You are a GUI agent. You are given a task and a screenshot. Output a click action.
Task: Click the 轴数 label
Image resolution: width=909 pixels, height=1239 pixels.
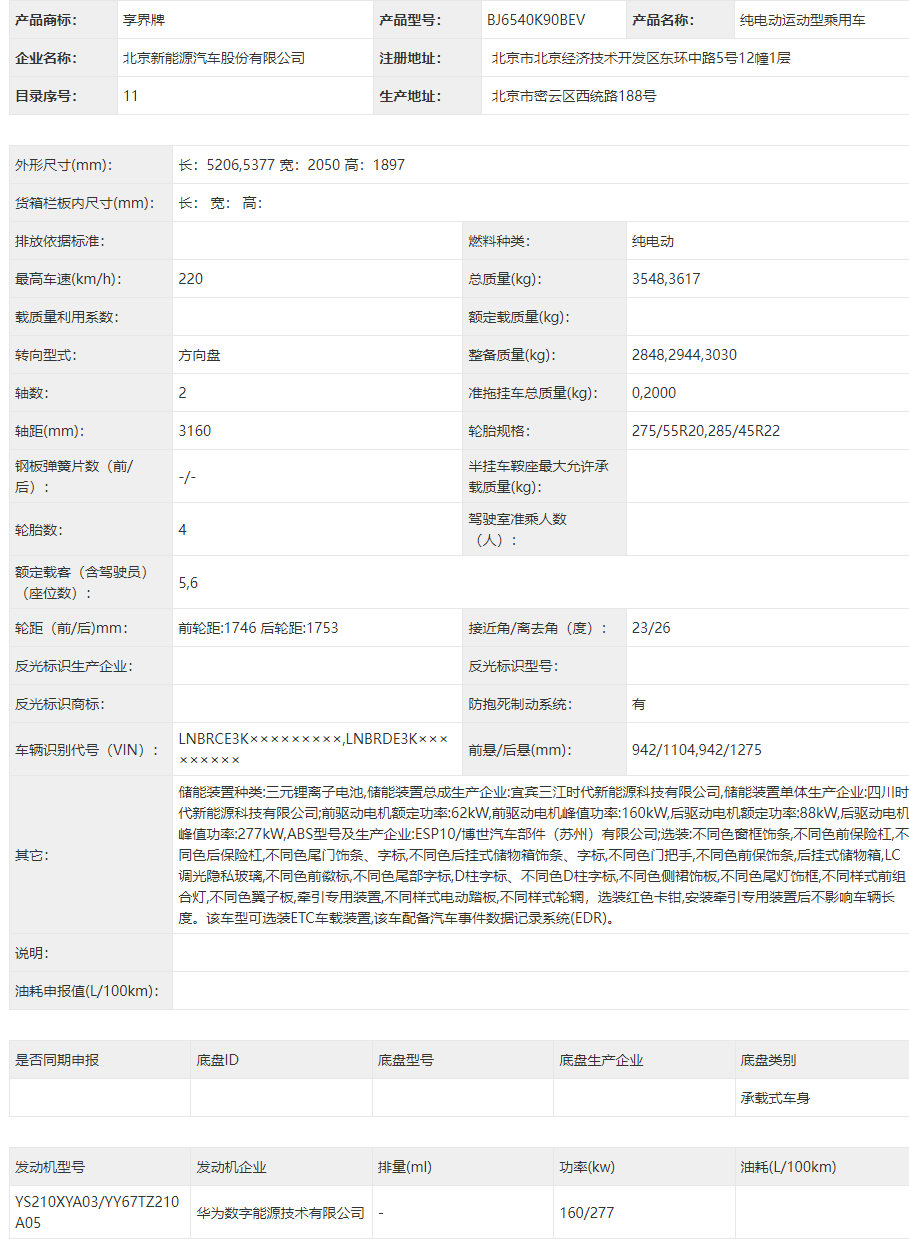click(32, 393)
